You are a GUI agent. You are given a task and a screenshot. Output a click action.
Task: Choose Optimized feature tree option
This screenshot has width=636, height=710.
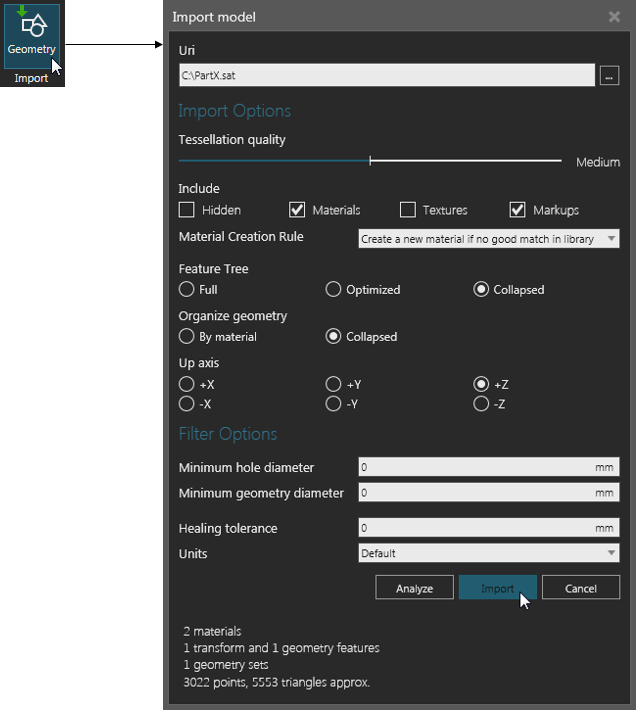(334, 289)
